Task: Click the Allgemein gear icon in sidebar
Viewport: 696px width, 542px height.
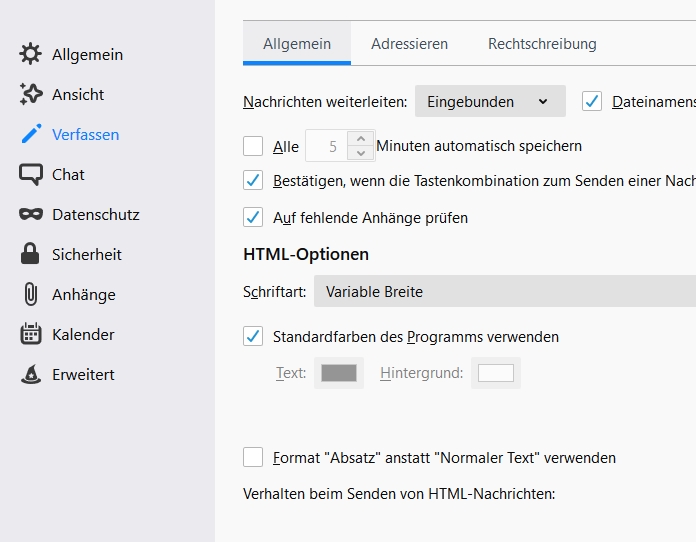Action: click(x=31, y=54)
